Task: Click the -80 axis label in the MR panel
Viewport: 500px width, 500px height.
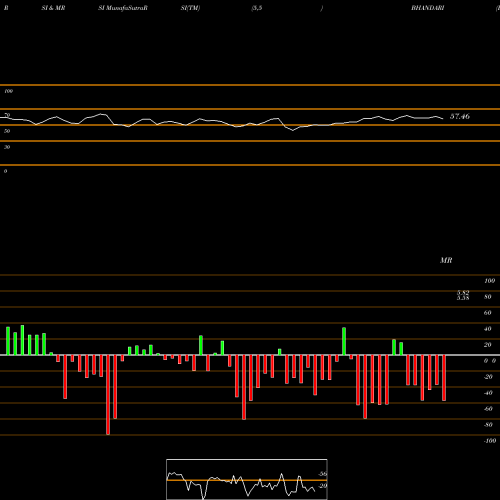Action: point(488,425)
